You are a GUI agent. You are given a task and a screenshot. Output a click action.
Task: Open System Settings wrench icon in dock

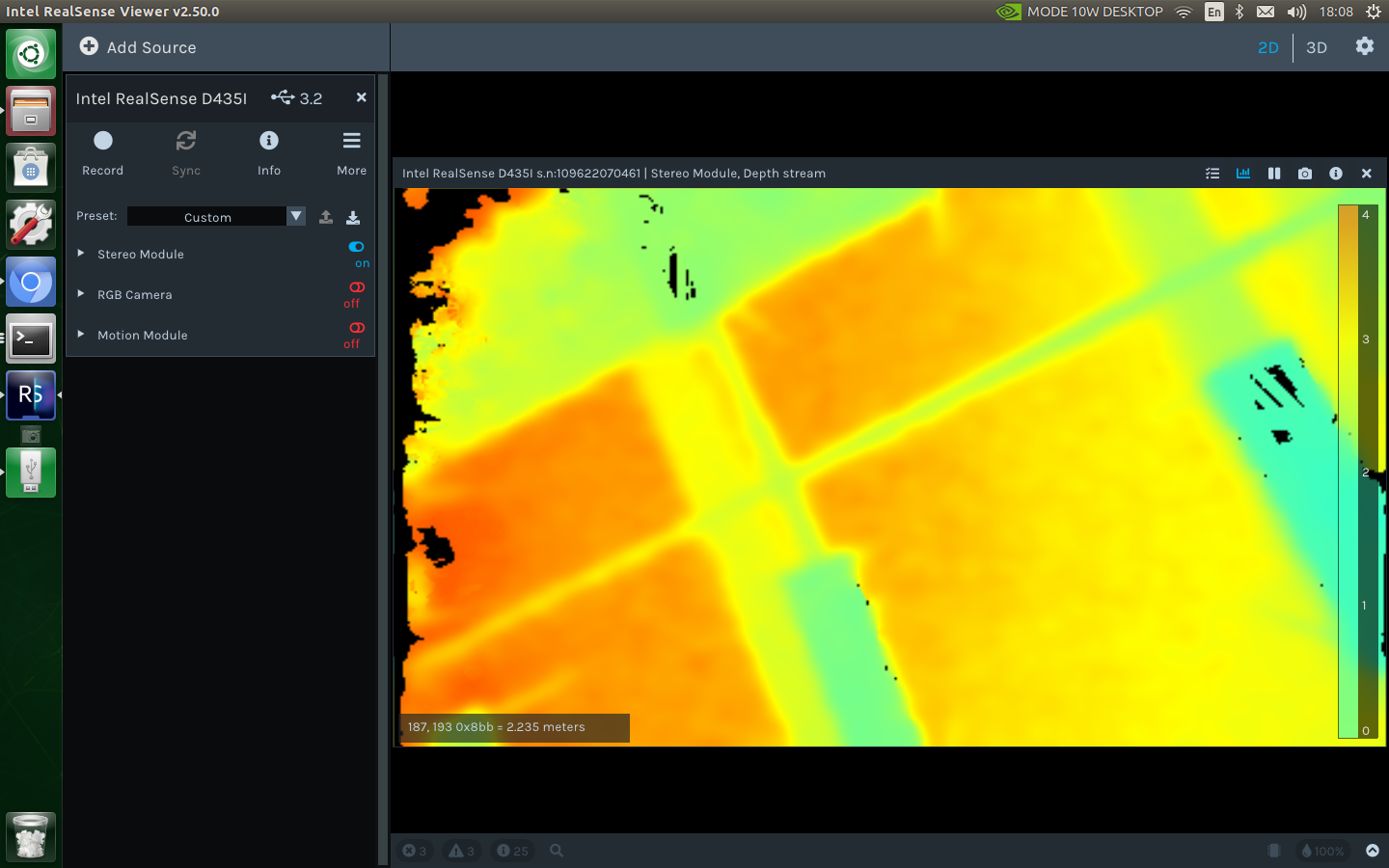(31, 225)
